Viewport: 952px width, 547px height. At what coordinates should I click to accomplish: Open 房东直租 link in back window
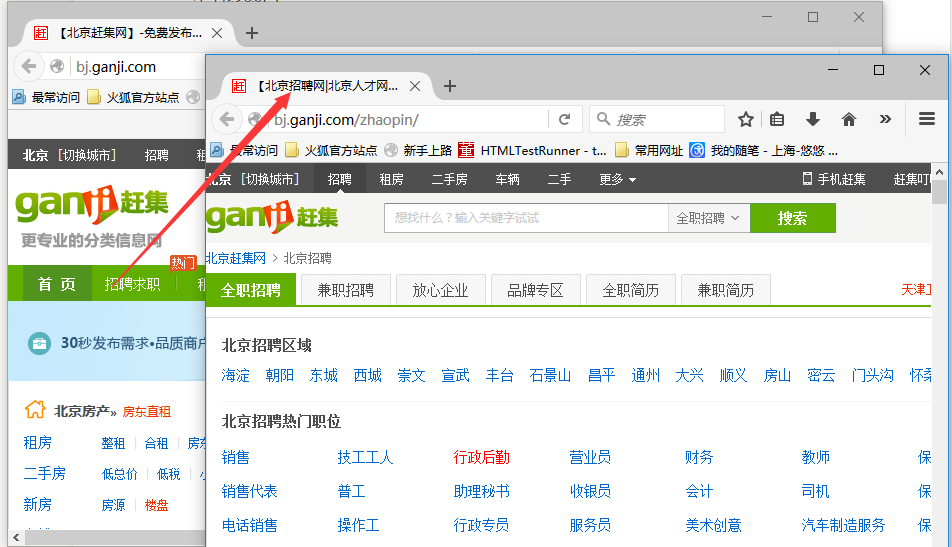(146, 412)
